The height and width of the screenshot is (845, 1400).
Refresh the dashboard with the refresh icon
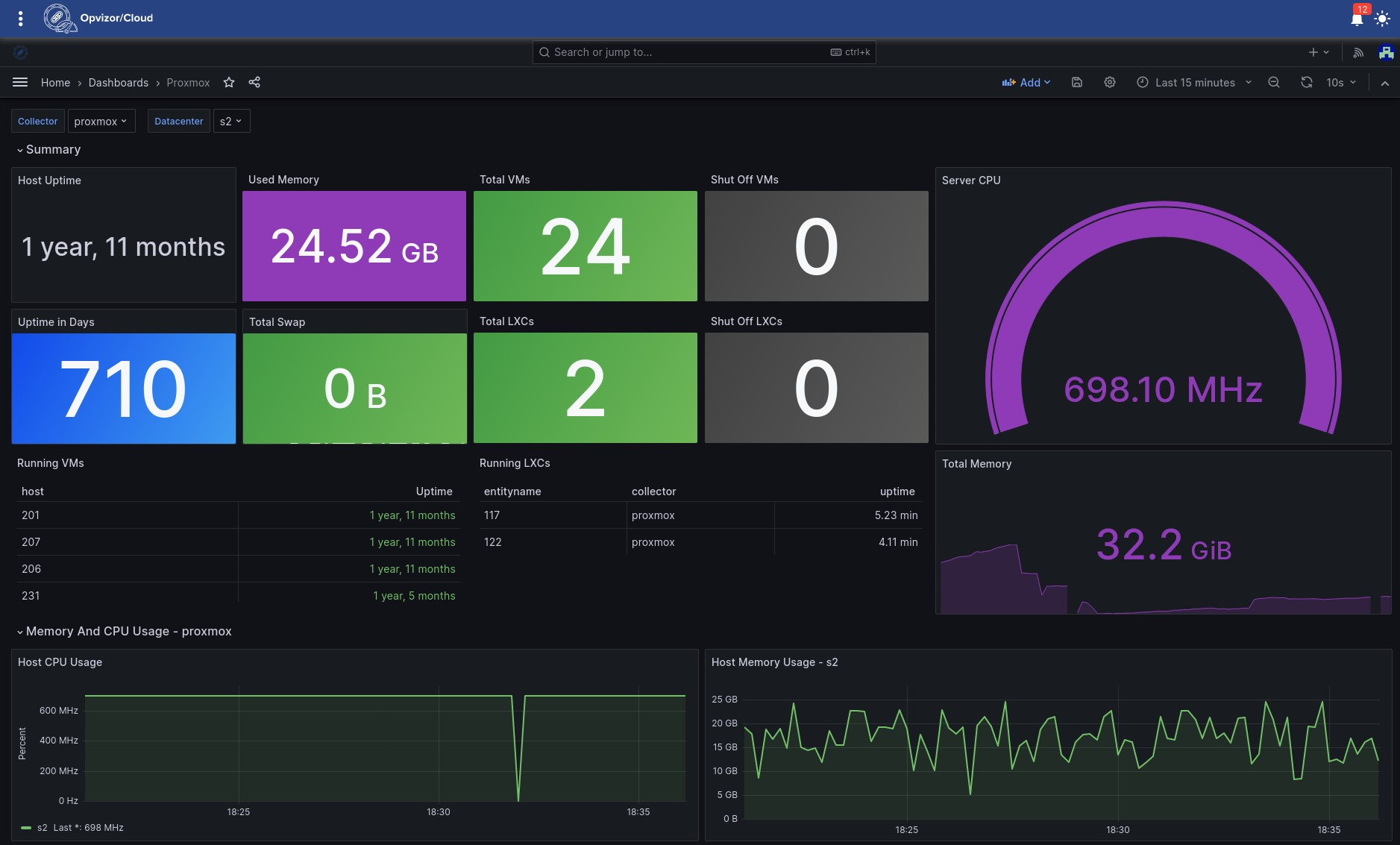click(1306, 82)
